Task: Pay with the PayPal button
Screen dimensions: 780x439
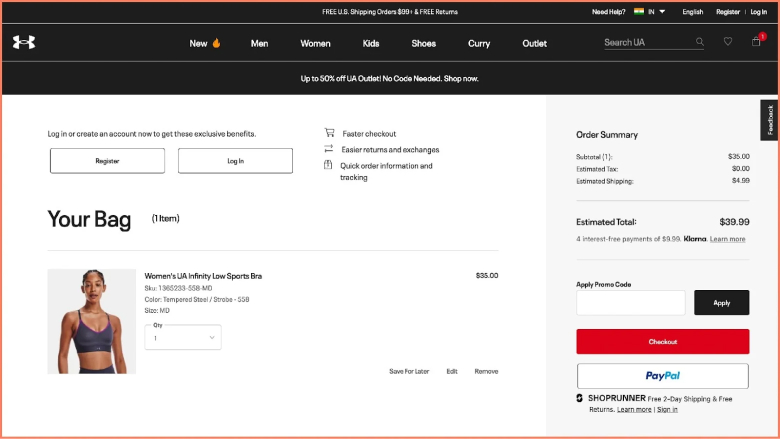Action: [x=663, y=376]
